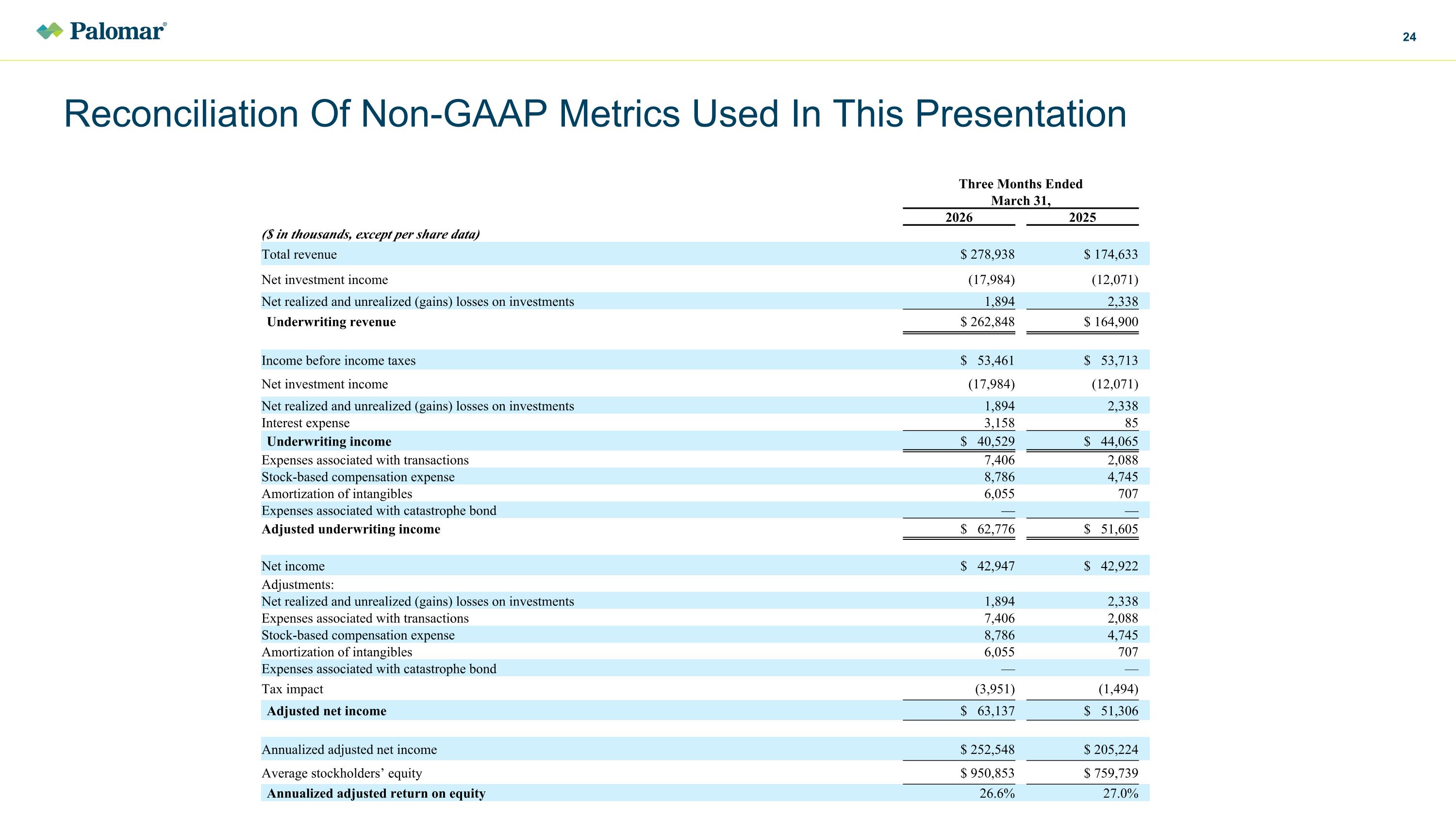Viewport: 1456px width, 819px height.
Task: Click the slide page number 24
Action: 1409,37
